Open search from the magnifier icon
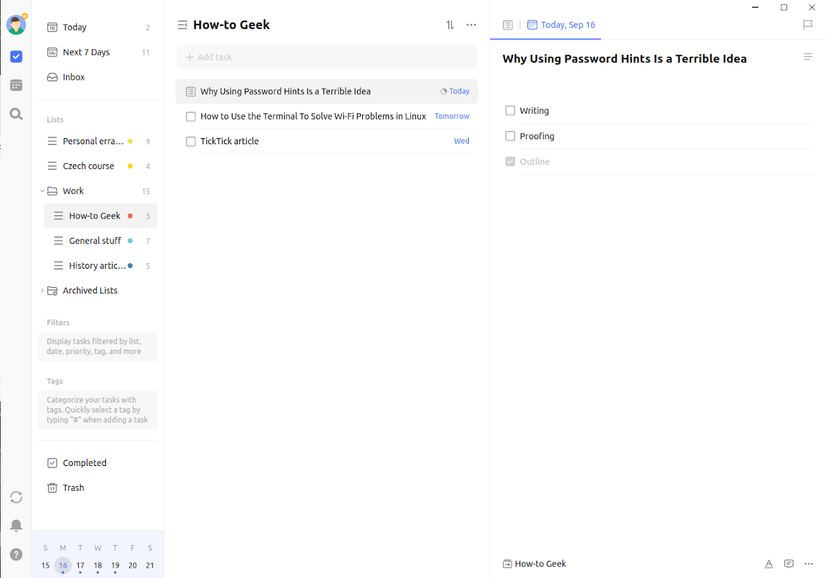Screen dimensions: 825x578 (16, 114)
